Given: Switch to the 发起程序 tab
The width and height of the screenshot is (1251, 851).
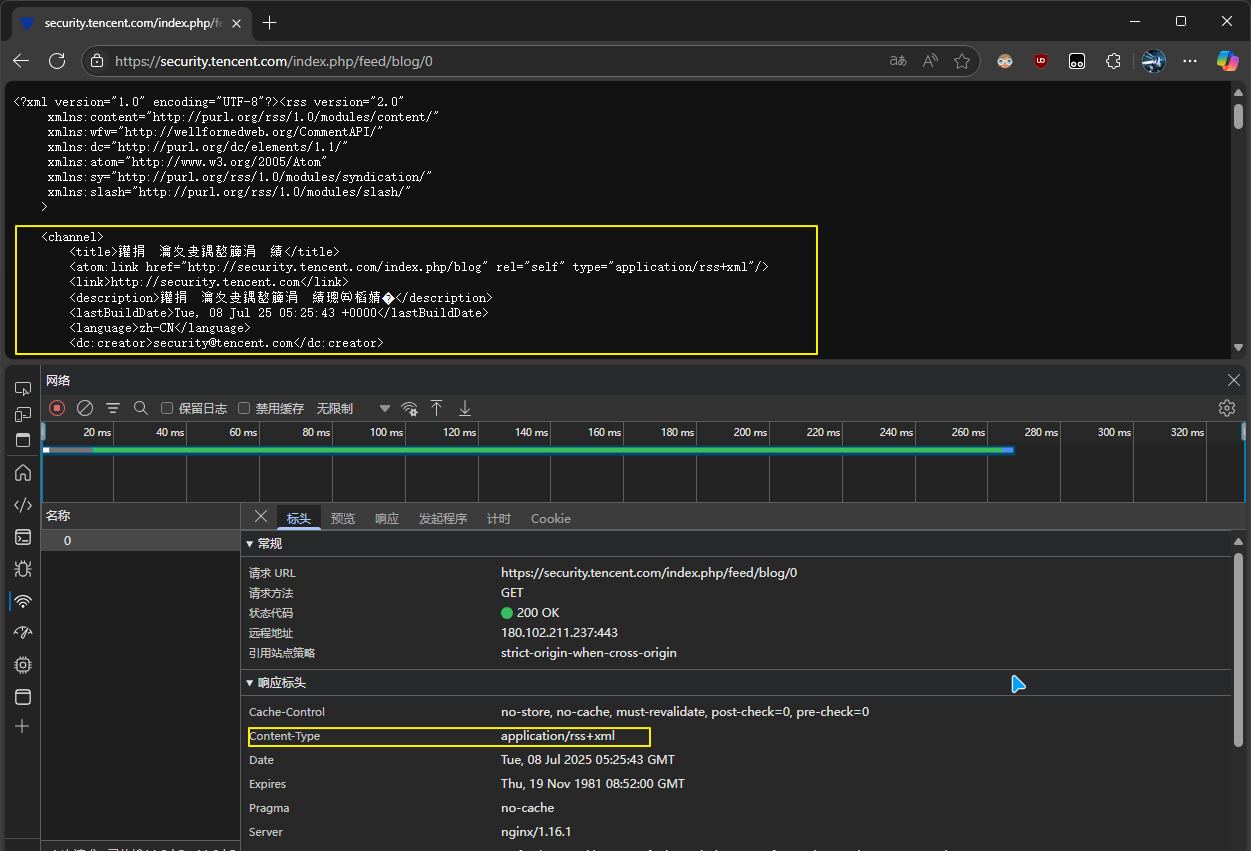Looking at the screenshot, I should coord(443,518).
